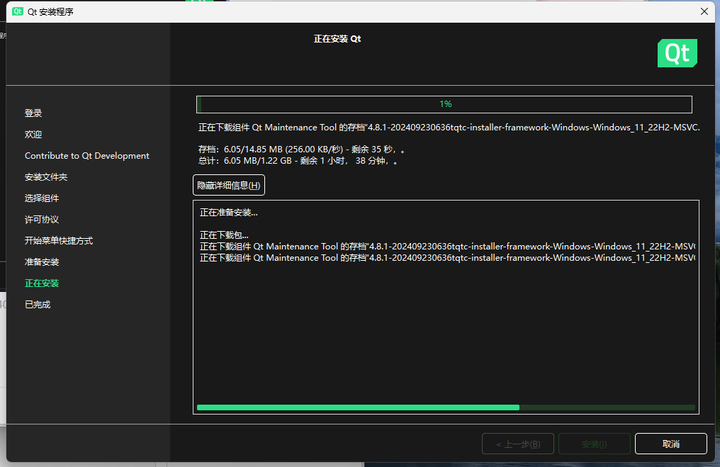
Task: Click the top progress bar showing 1%
Action: (444, 104)
